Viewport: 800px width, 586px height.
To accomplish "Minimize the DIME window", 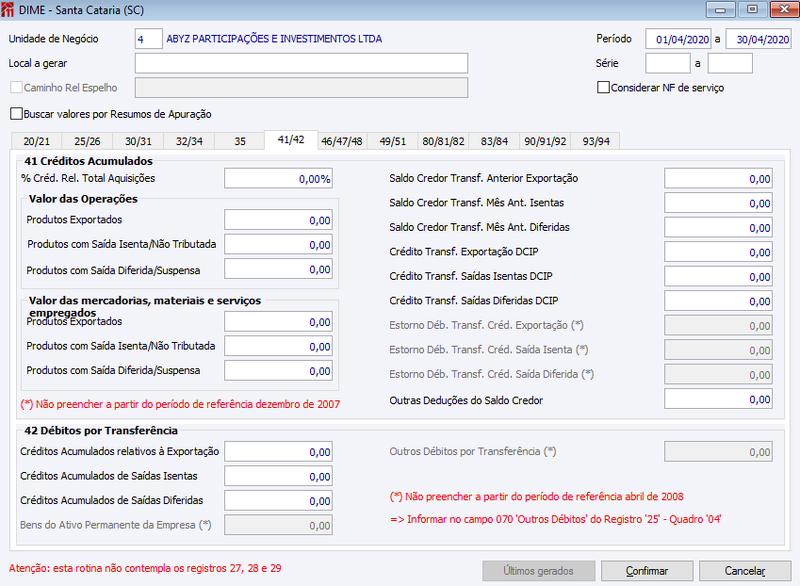I will [x=720, y=10].
